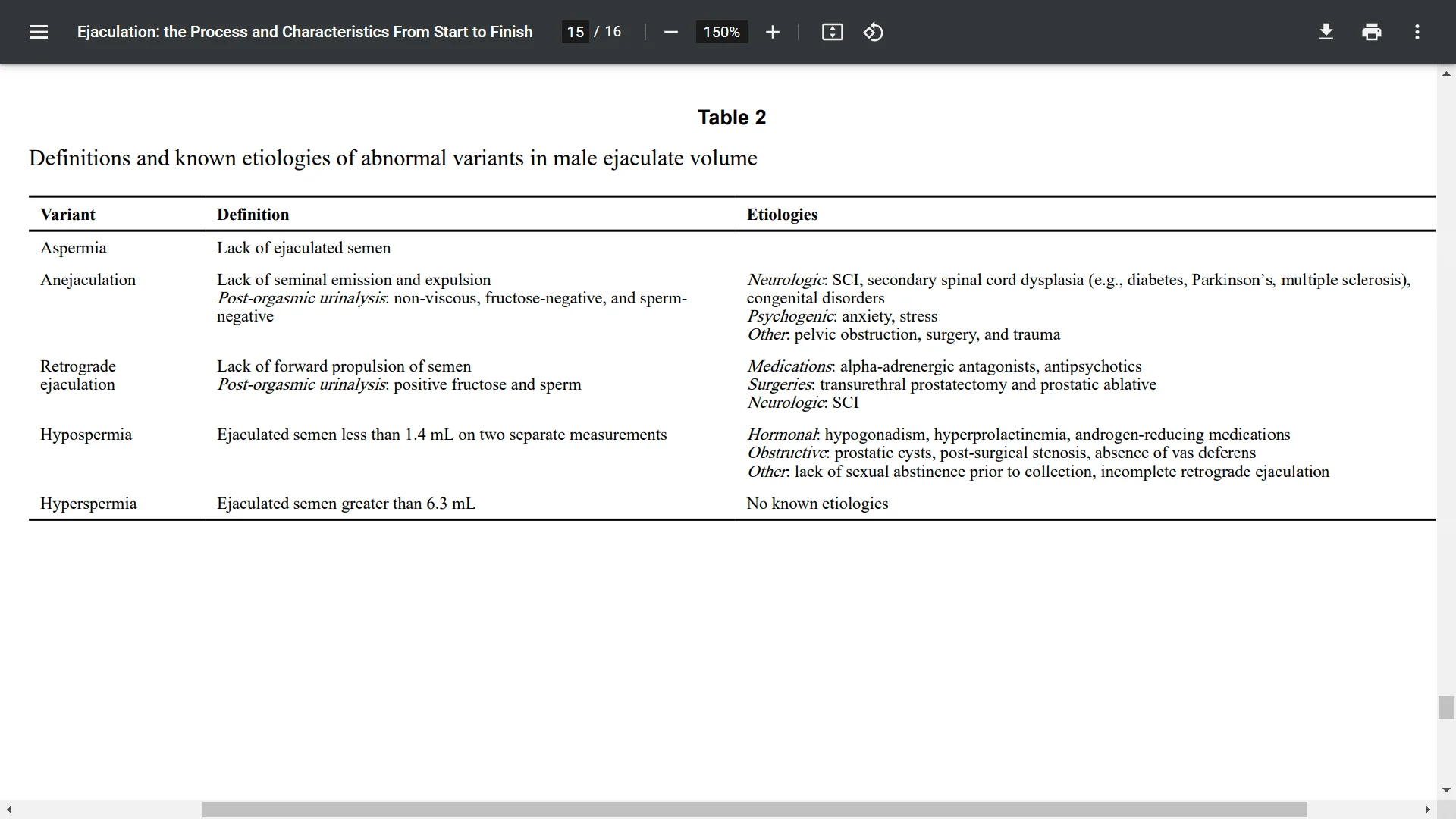Click the zoom in plus button

pyautogui.click(x=771, y=32)
